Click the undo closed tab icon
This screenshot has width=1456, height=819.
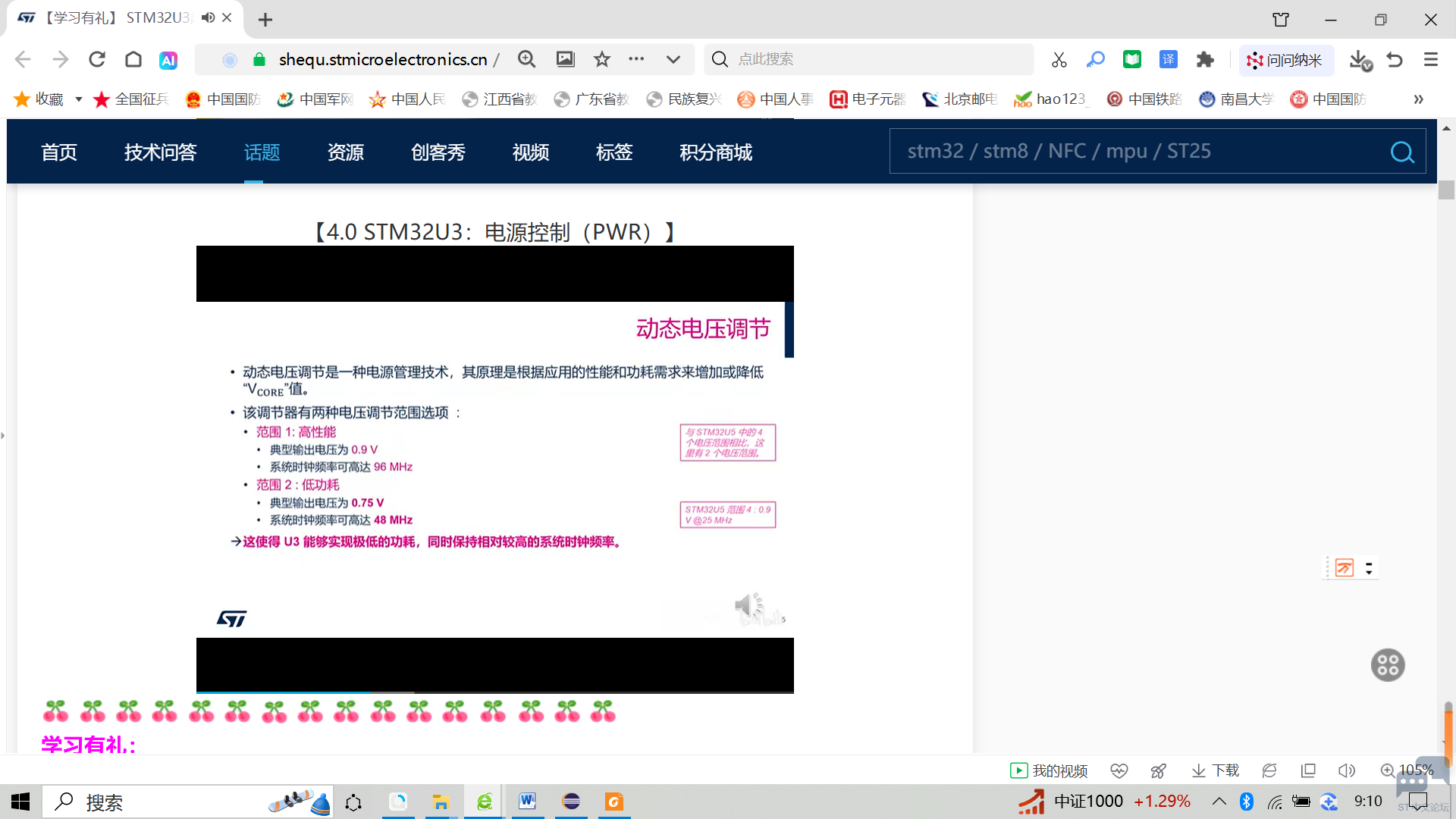[x=1395, y=59]
